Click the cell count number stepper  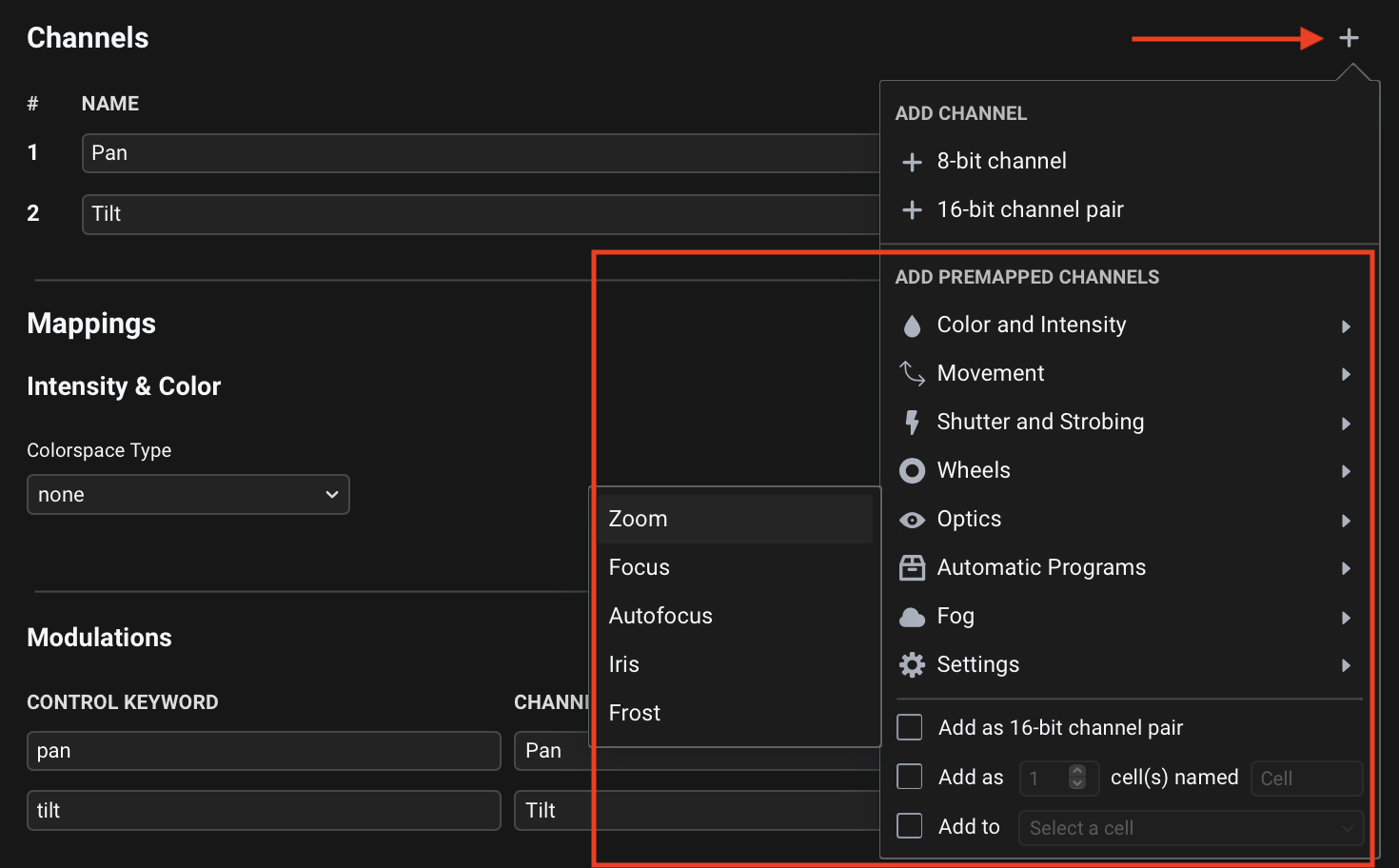coord(1077,778)
